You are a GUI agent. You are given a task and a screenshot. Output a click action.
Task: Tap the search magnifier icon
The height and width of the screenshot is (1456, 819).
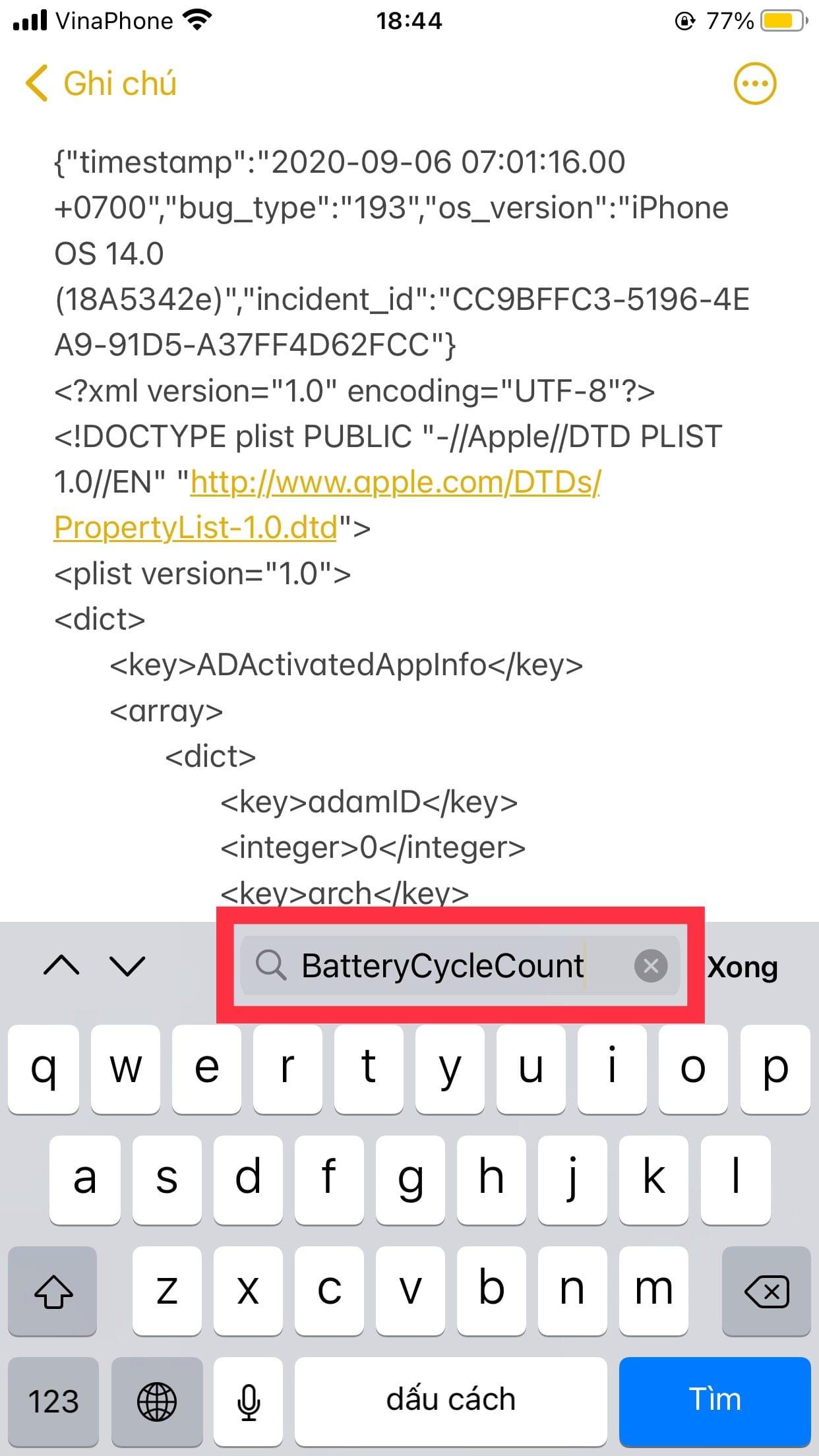coord(270,966)
